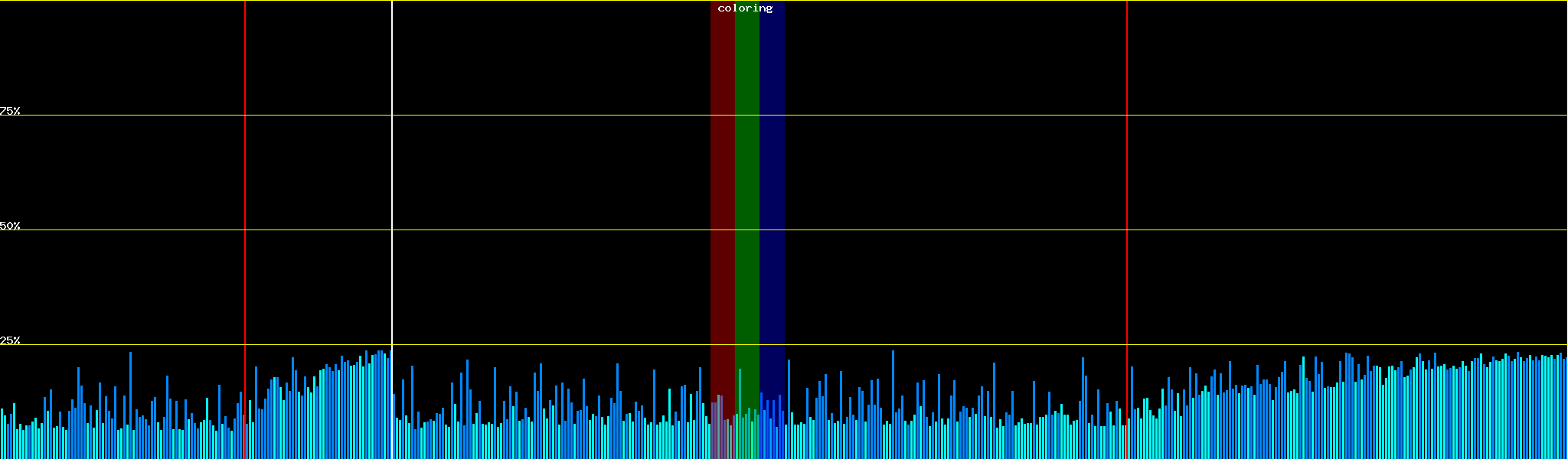Click the 75% axis label
This screenshot has width=1568, height=459.
tap(10, 111)
